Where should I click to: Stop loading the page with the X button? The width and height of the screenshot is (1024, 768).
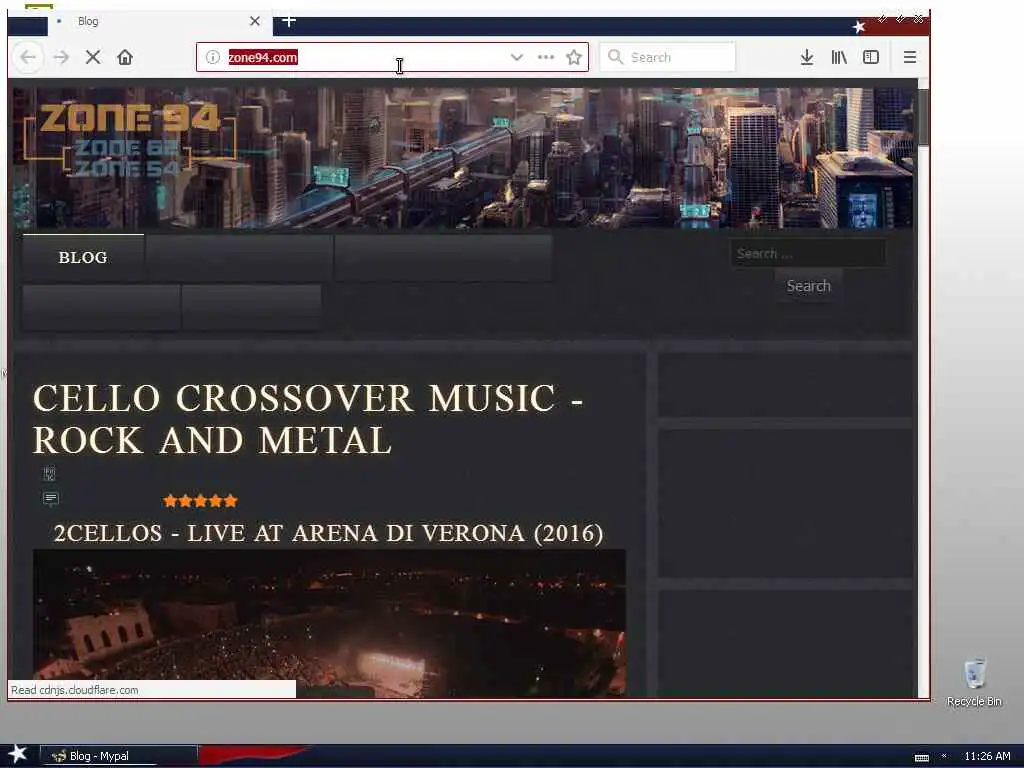tap(93, 57)
